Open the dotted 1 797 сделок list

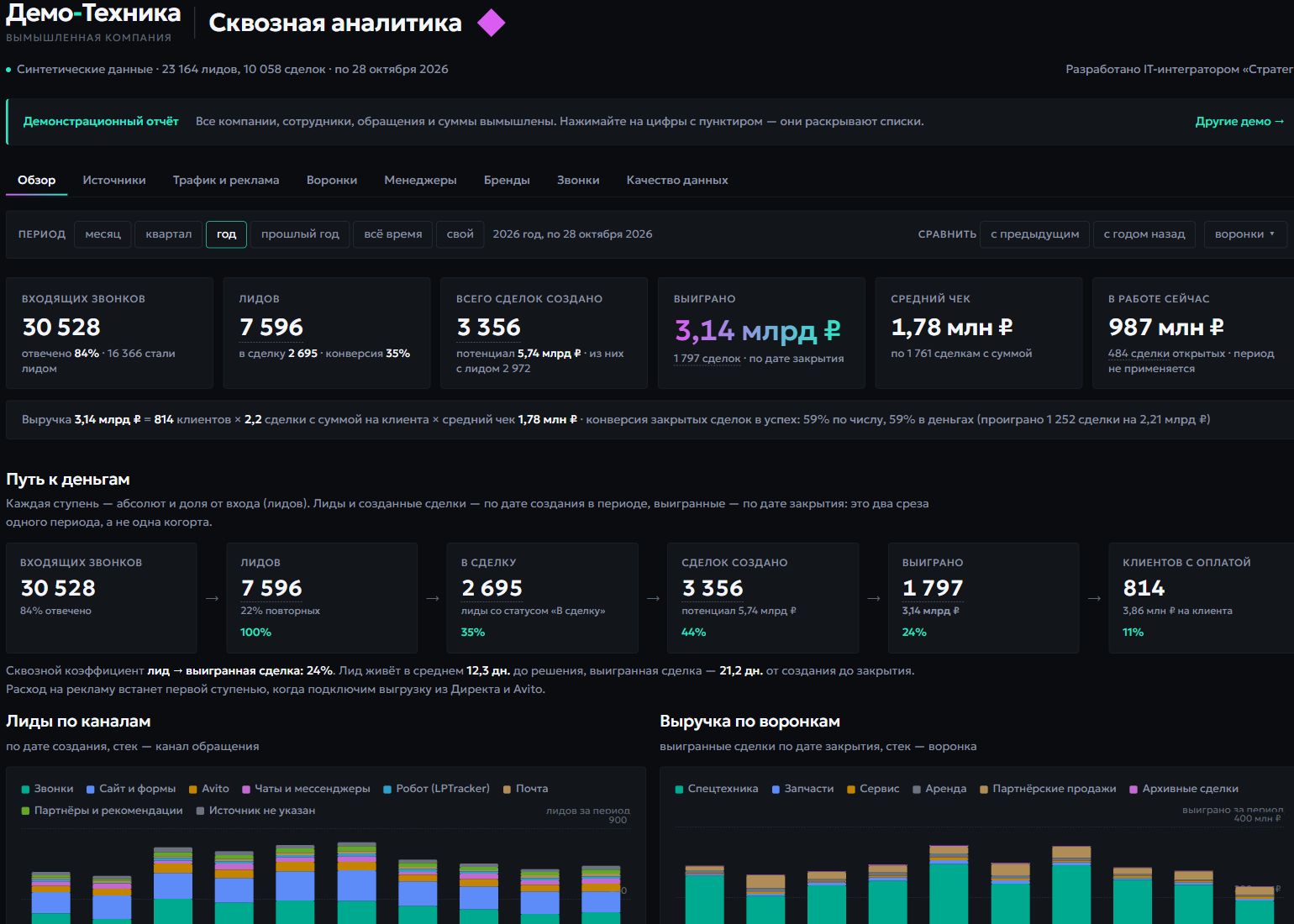click(x=707, y=359)
